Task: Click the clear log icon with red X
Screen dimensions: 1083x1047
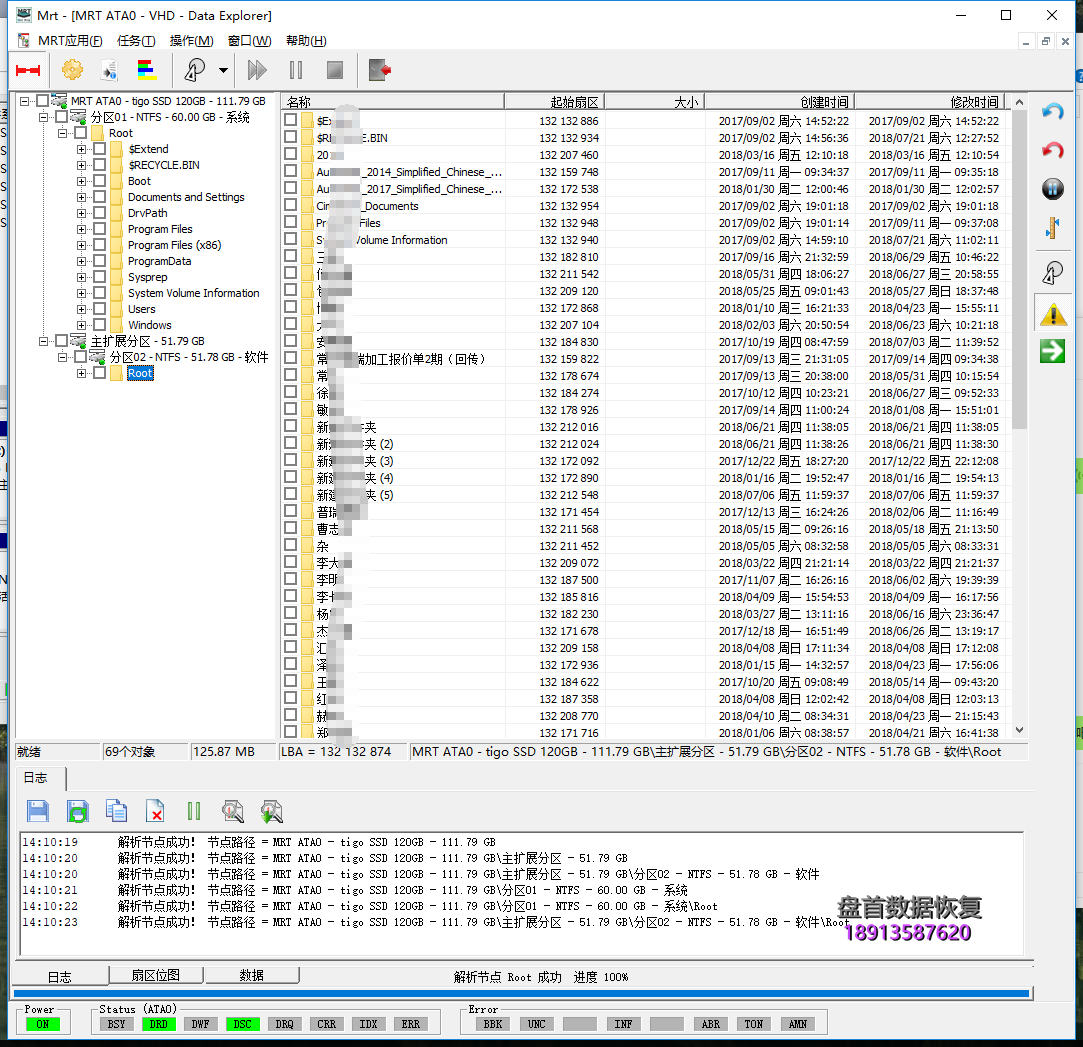Action: 155,810
